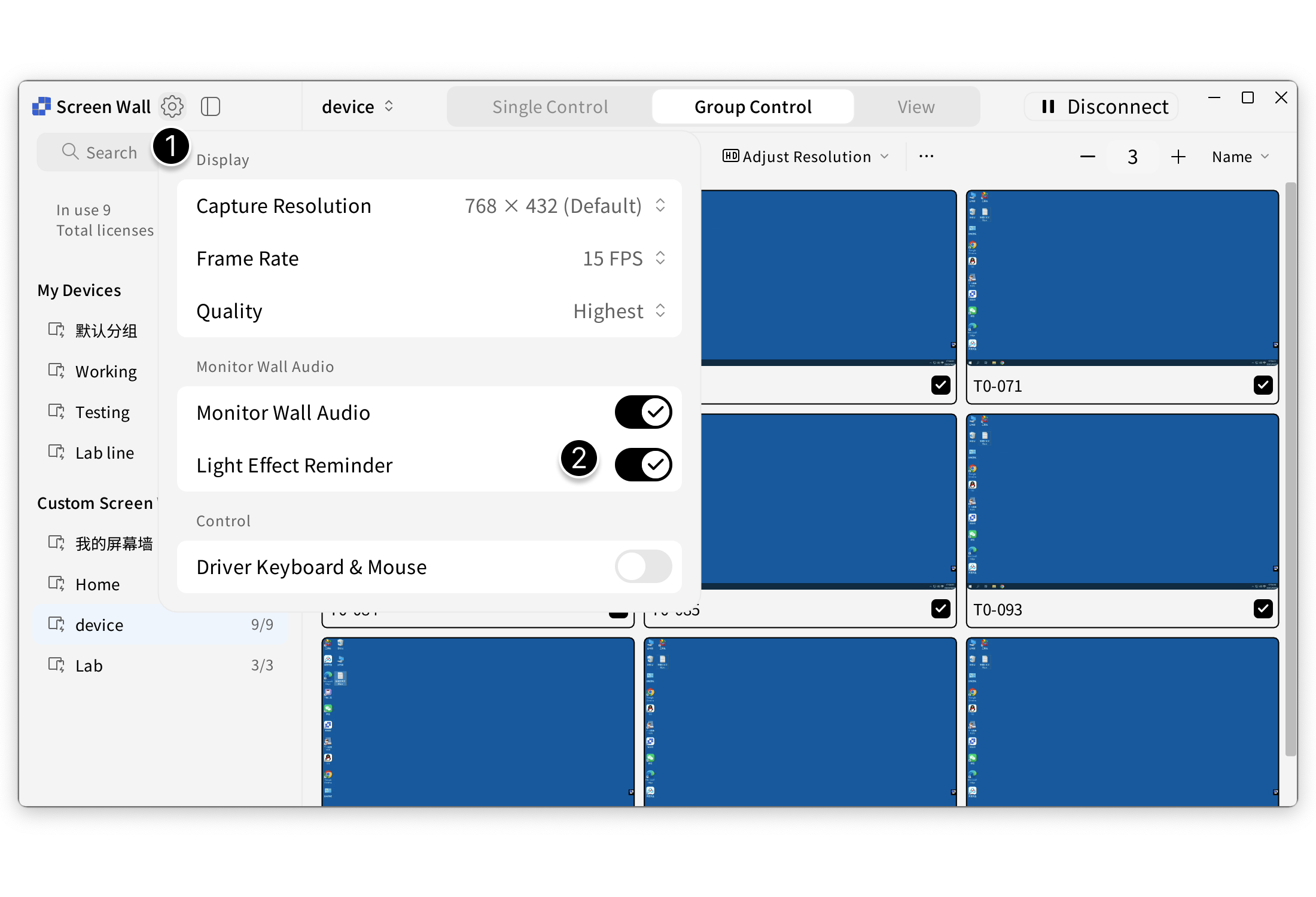This screenshot has height=897, width=1316.
Task: Open the three-dots more options menu
Action: click(x=926, y=157)
